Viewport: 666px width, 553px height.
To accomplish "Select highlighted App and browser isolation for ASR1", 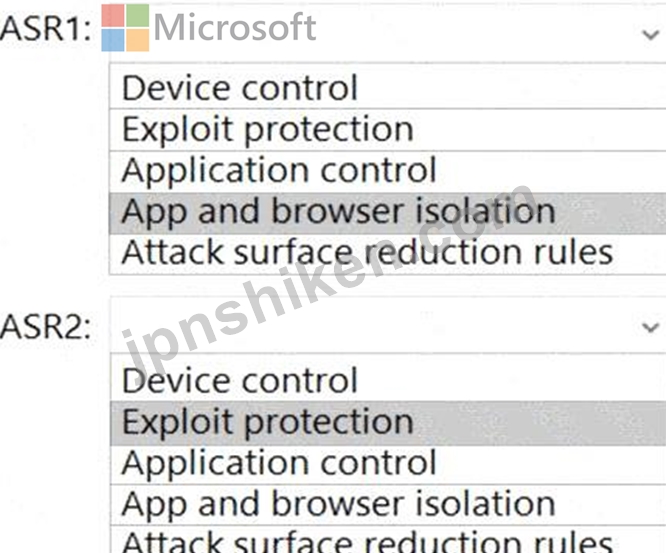I will pyautogui.click(x=338, y=211).
